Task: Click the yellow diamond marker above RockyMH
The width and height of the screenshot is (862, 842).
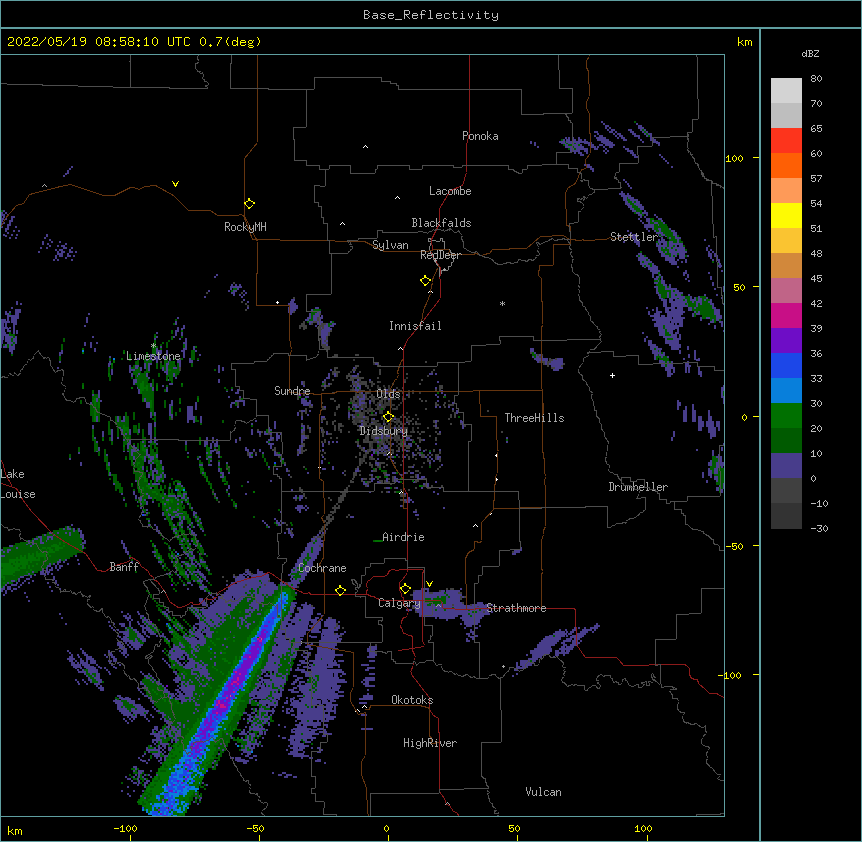Action: click(249, 204)
